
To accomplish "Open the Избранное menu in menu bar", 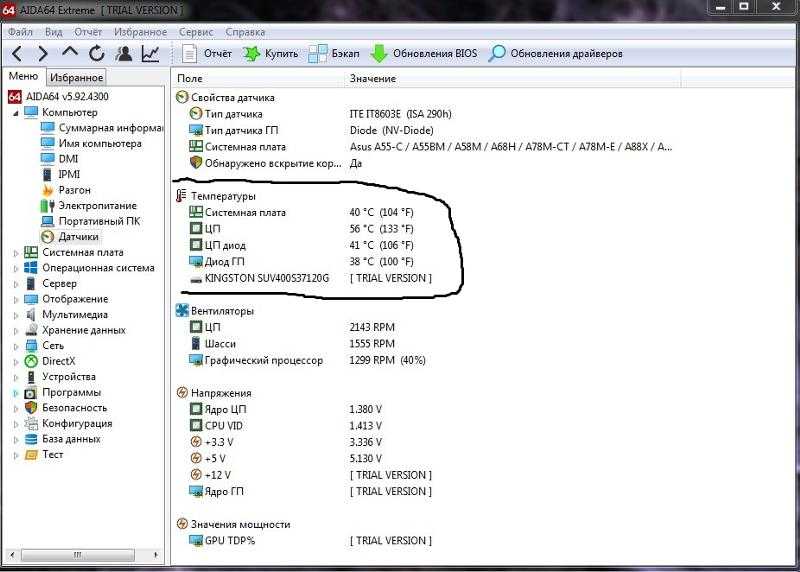I will 140,32.
